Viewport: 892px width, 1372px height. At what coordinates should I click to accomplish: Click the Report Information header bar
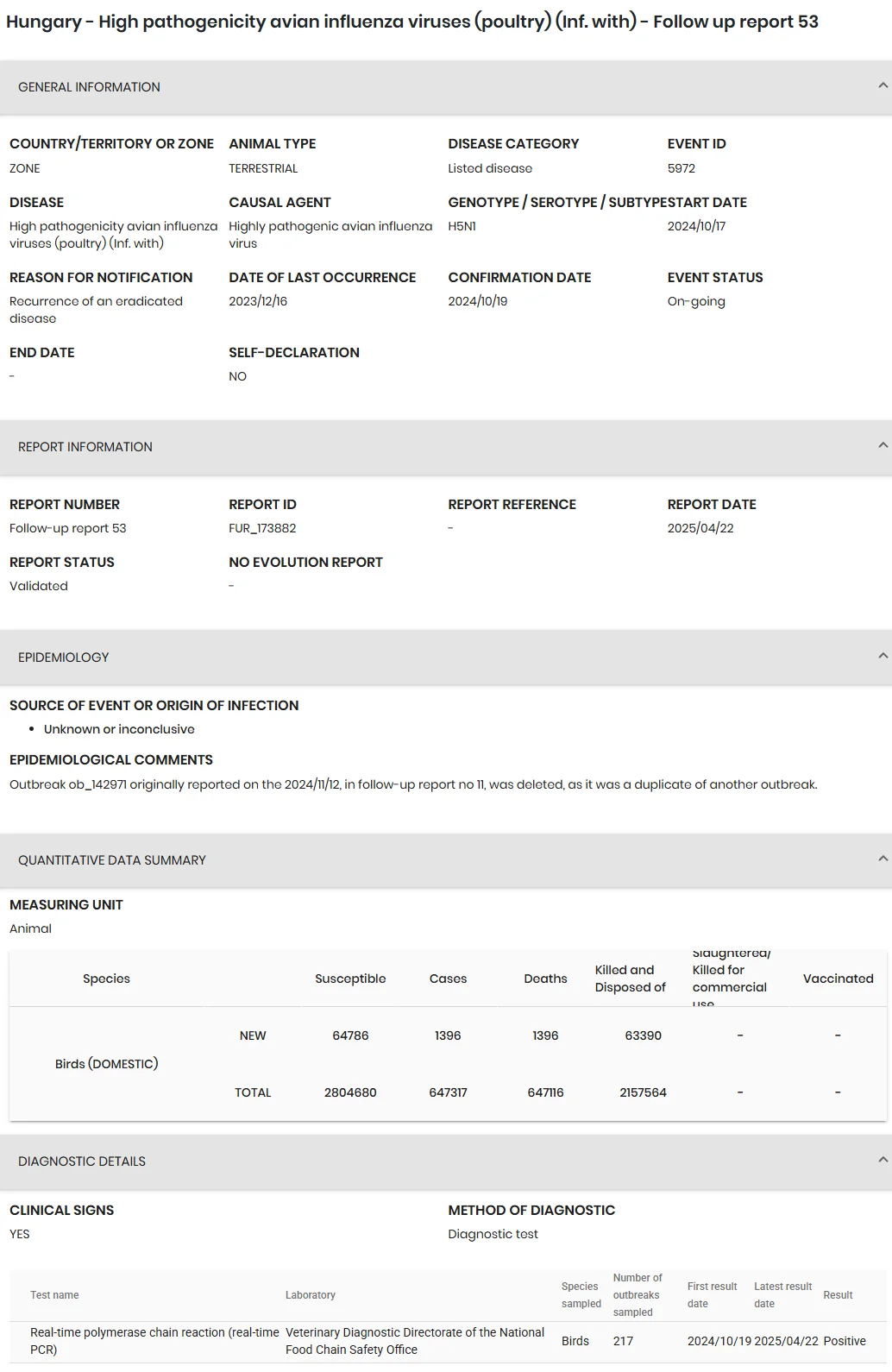(446, 447)
